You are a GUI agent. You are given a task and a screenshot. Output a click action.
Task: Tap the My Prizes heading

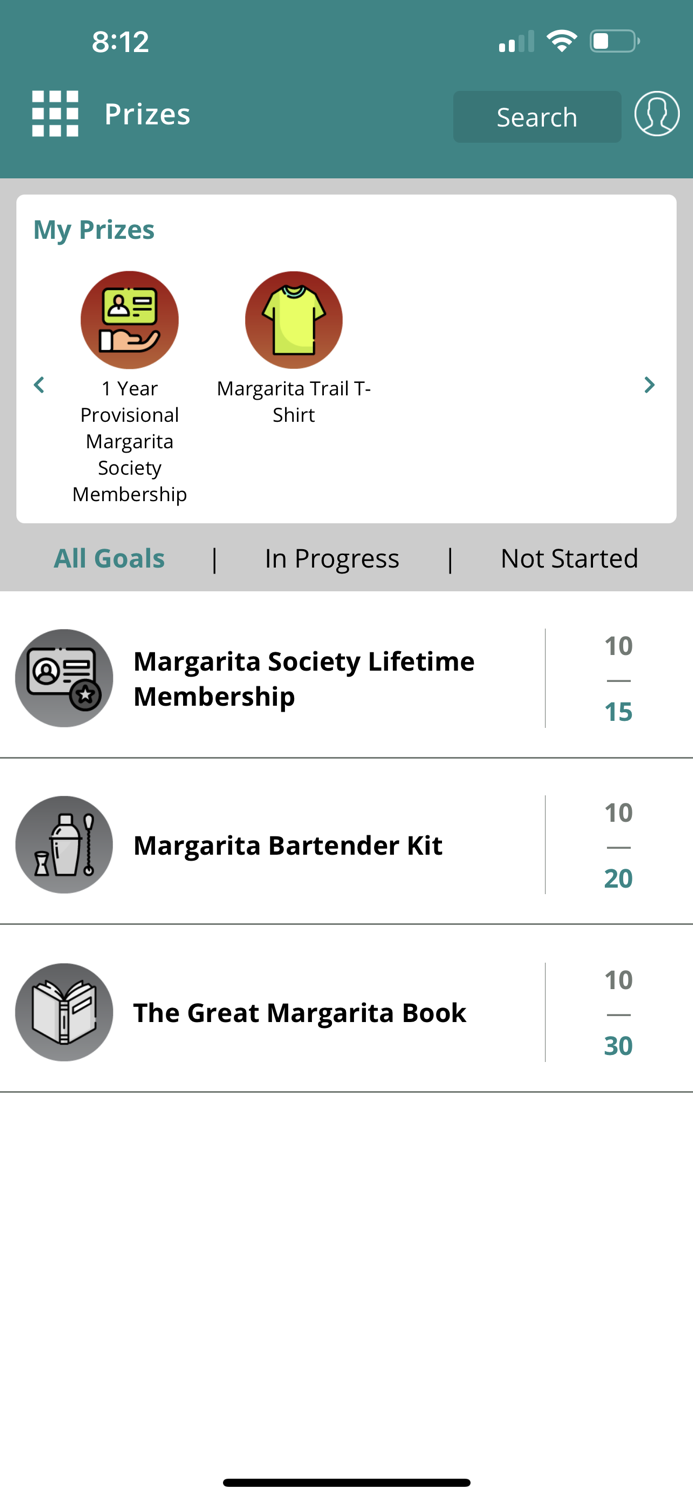coord(94,229)
